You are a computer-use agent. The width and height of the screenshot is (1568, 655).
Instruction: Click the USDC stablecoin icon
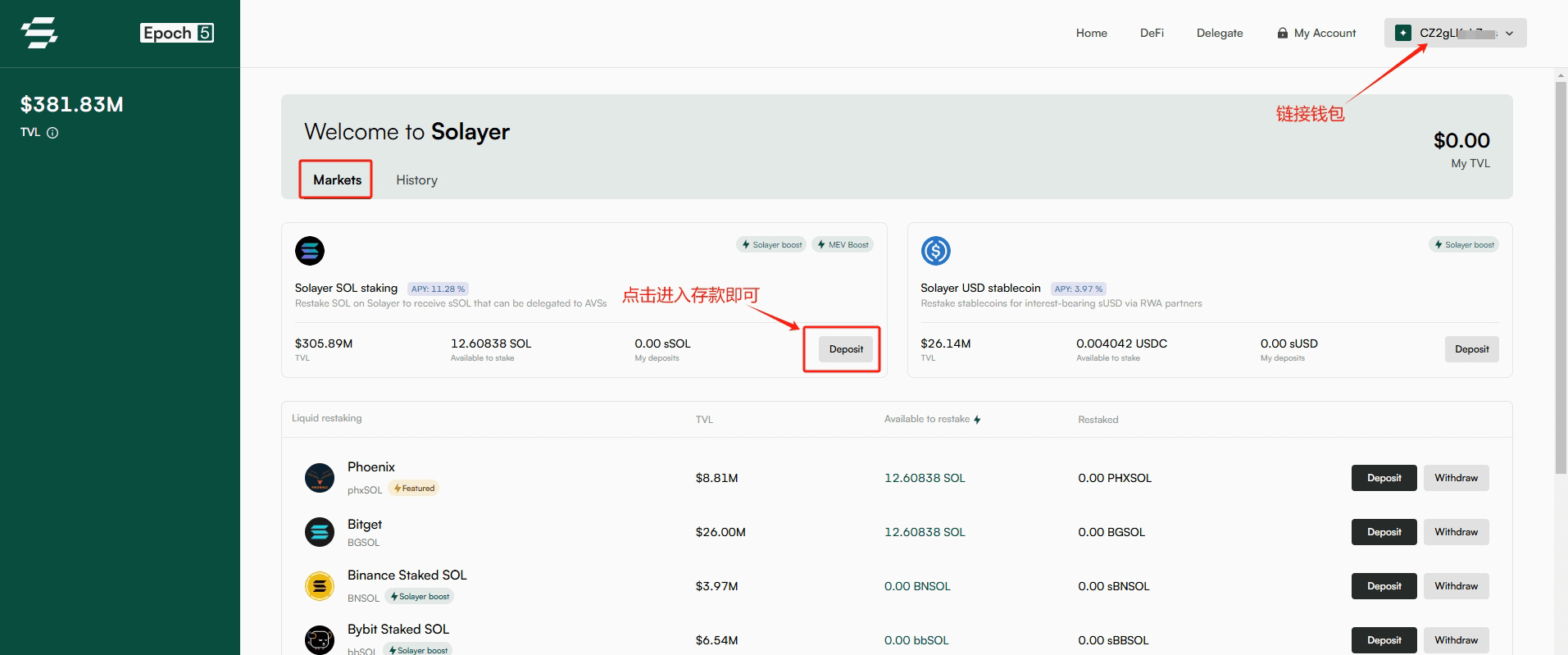936,251
